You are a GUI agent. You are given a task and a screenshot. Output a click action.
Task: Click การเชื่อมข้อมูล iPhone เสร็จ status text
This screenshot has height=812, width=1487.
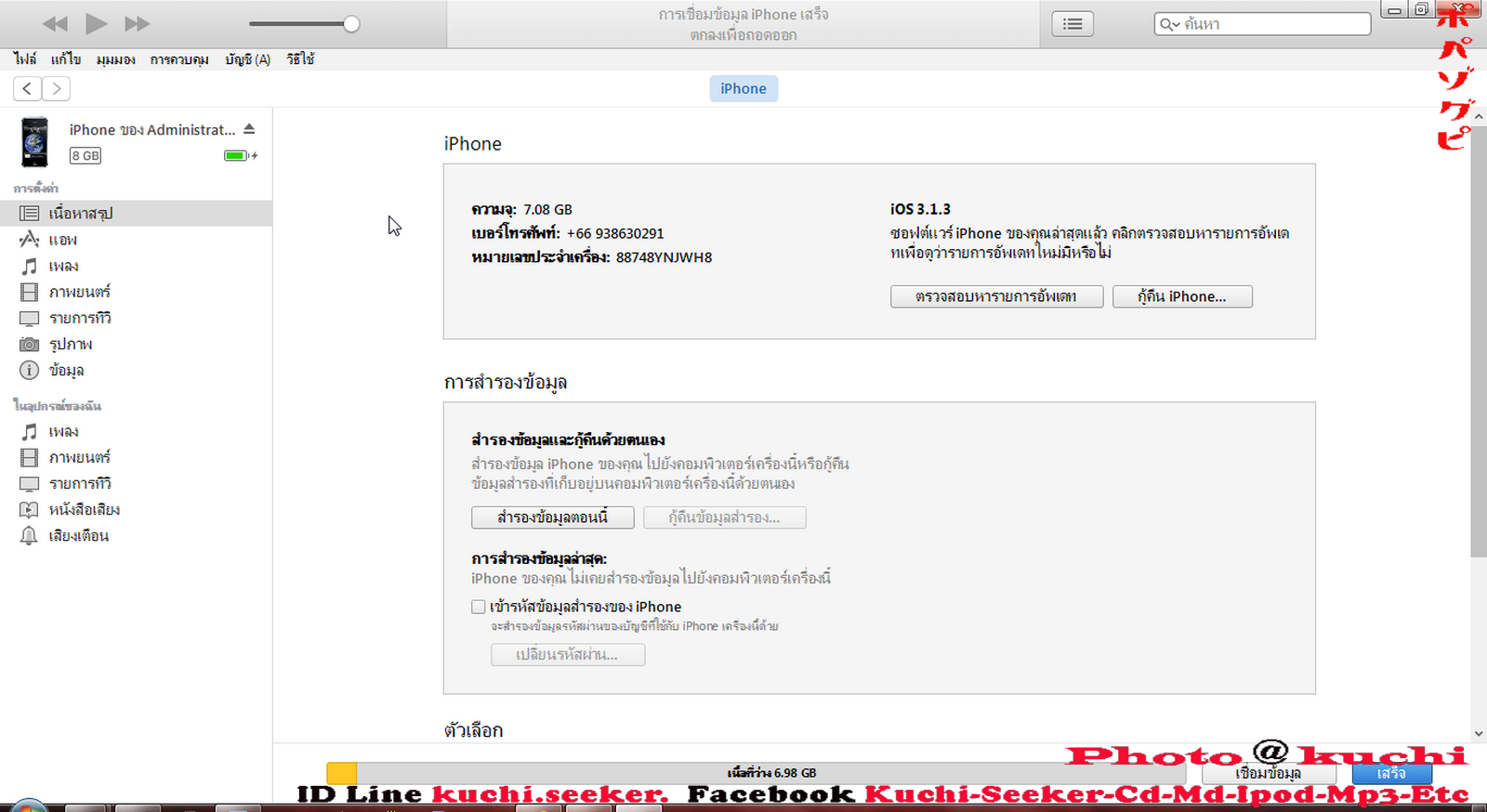[x=743, y=15]
